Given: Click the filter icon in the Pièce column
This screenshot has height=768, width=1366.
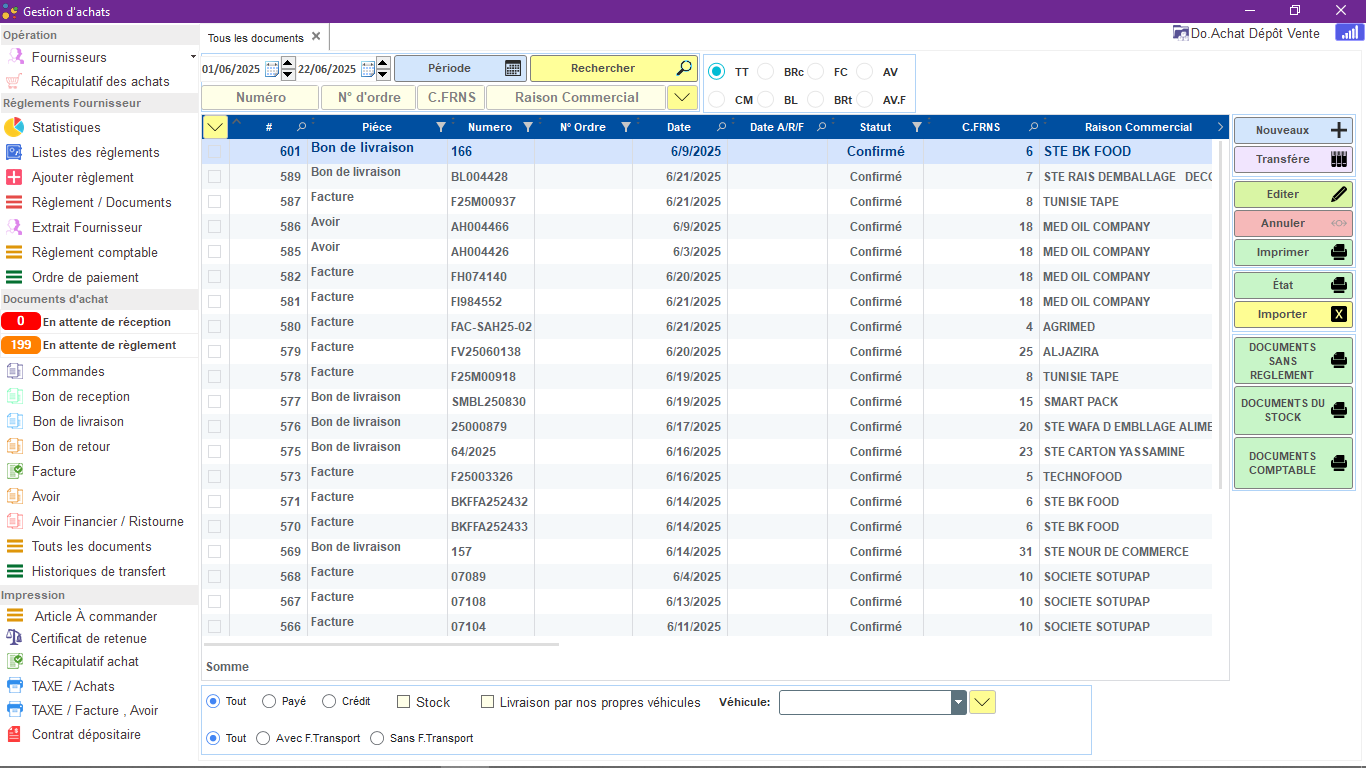Looking at the screenshot, I should 441,127.
